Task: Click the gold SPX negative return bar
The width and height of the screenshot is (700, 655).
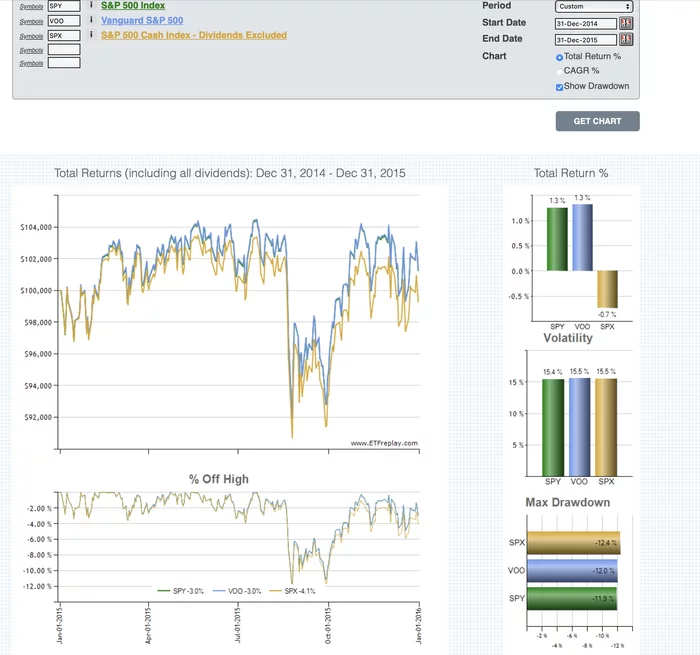Action: 608,289
